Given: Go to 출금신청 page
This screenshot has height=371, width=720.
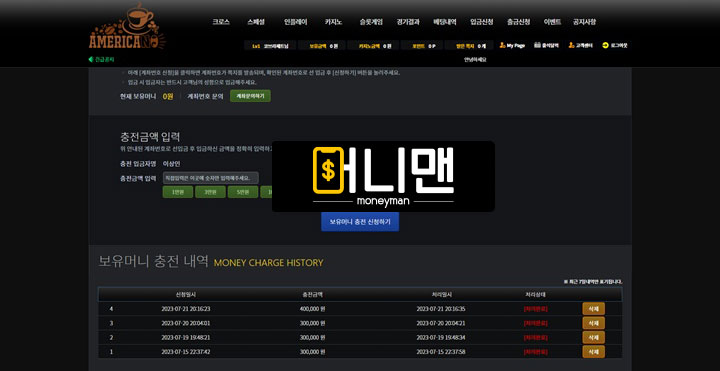Looking at the screenshot, I should pyautogui.click(x=518, y=22).
